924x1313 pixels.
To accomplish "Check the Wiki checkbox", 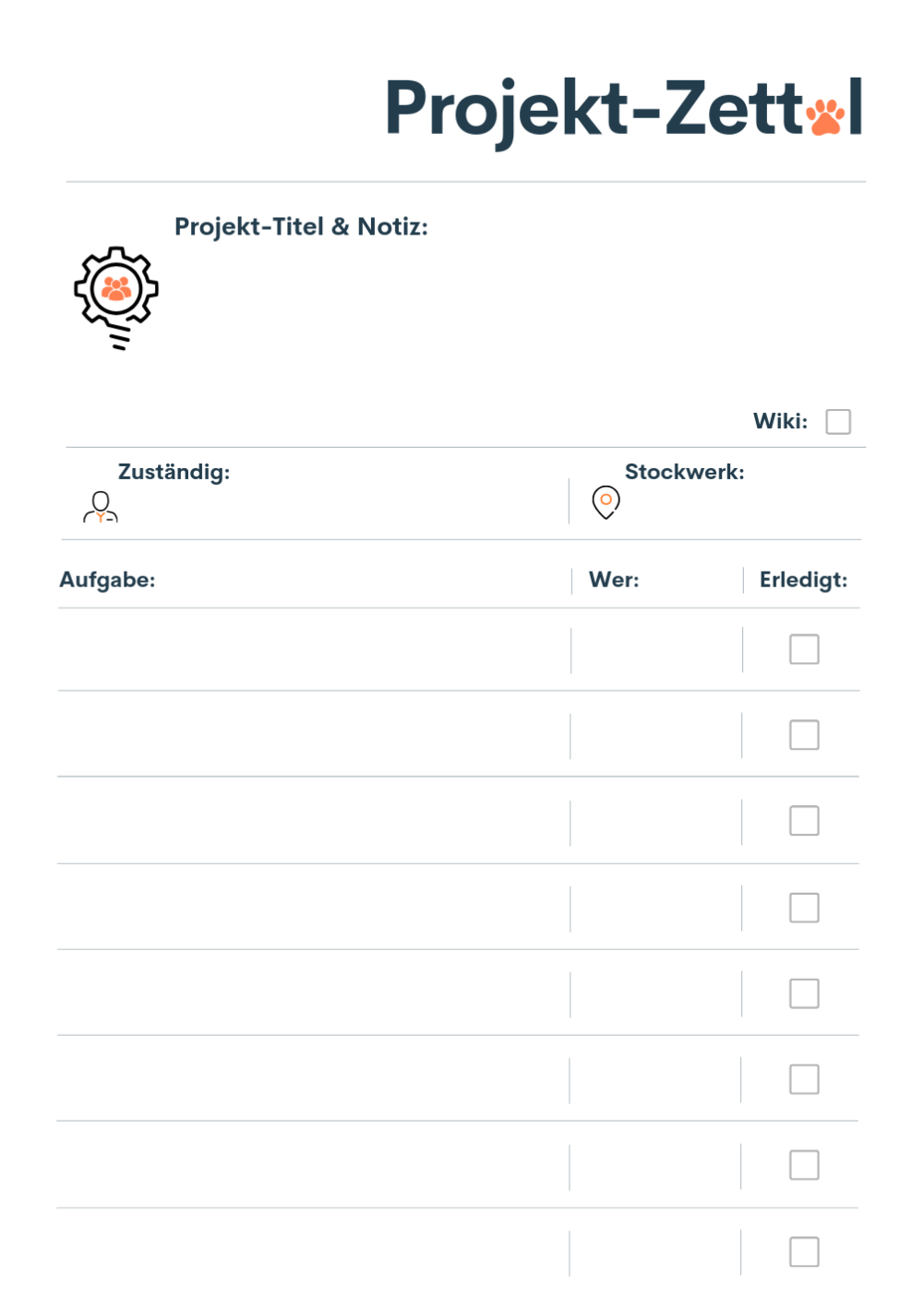I will point(838,422).
